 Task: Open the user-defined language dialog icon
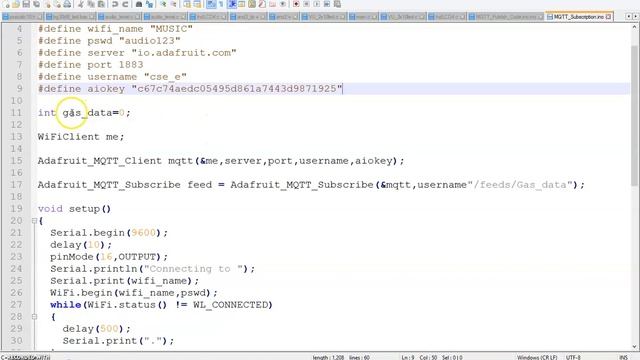pyautogui.click(x=242, y=4)
